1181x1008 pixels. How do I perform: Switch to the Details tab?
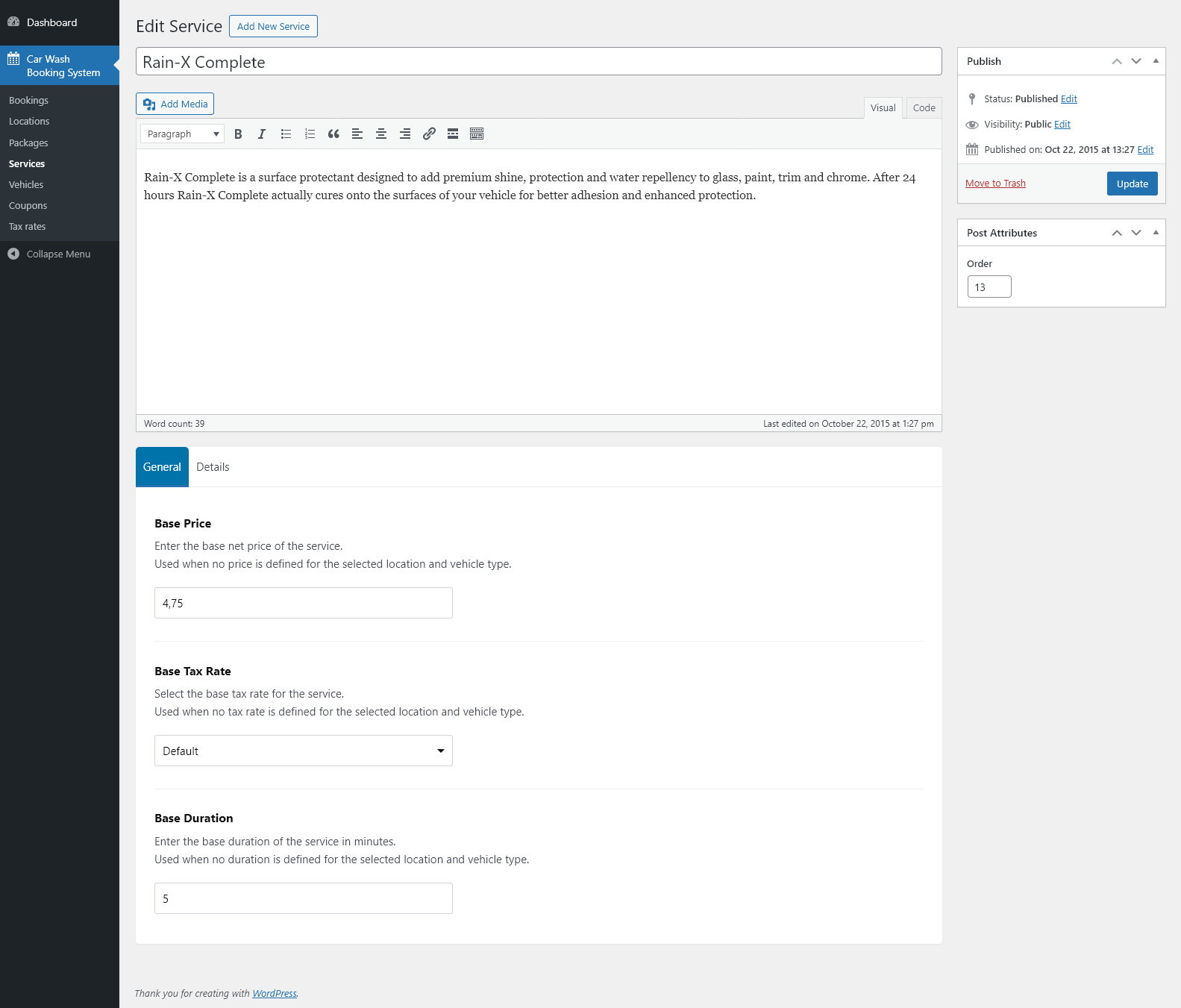[213, 467]
